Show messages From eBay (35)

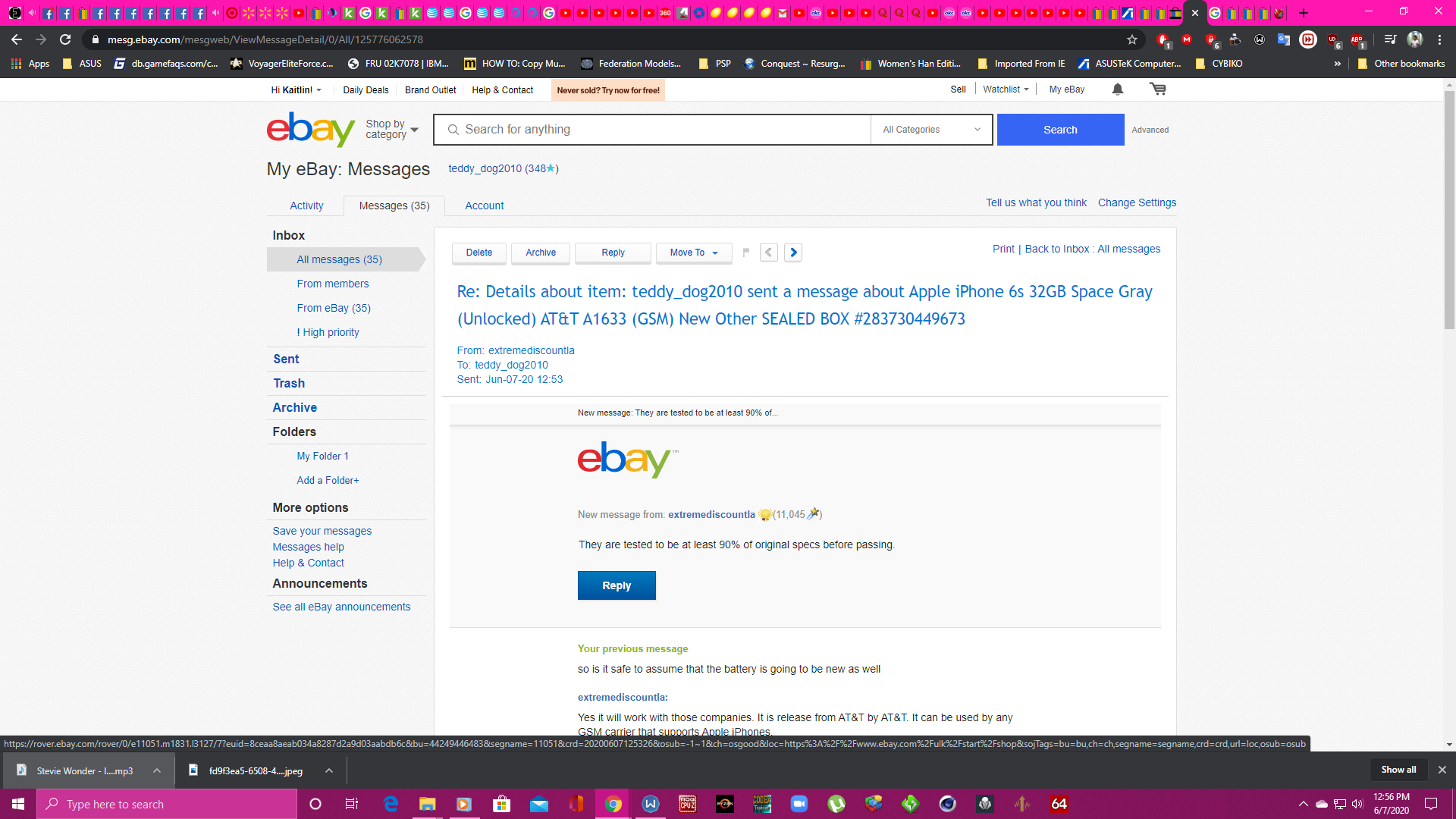point(334,308)
